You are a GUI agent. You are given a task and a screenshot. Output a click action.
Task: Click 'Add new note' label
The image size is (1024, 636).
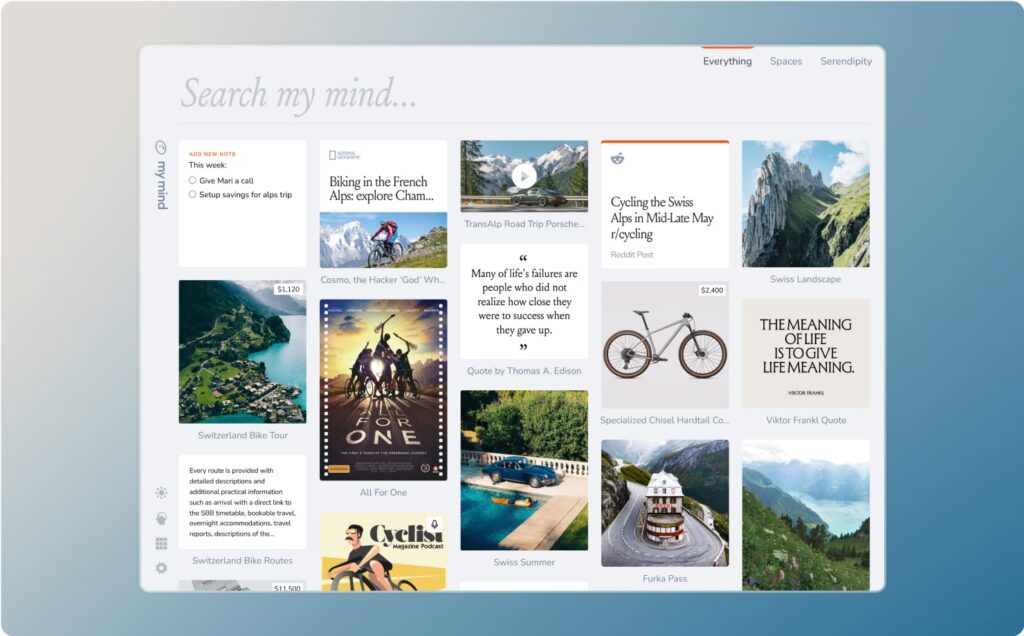[x=212, y=154]
